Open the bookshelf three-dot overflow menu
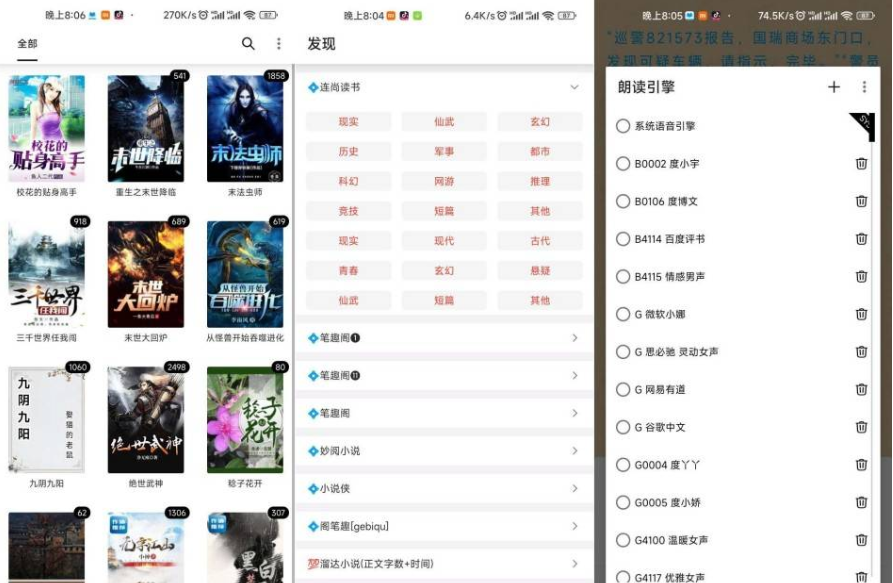893x583 pixels. pyautogui.click(x=278, y=43)
